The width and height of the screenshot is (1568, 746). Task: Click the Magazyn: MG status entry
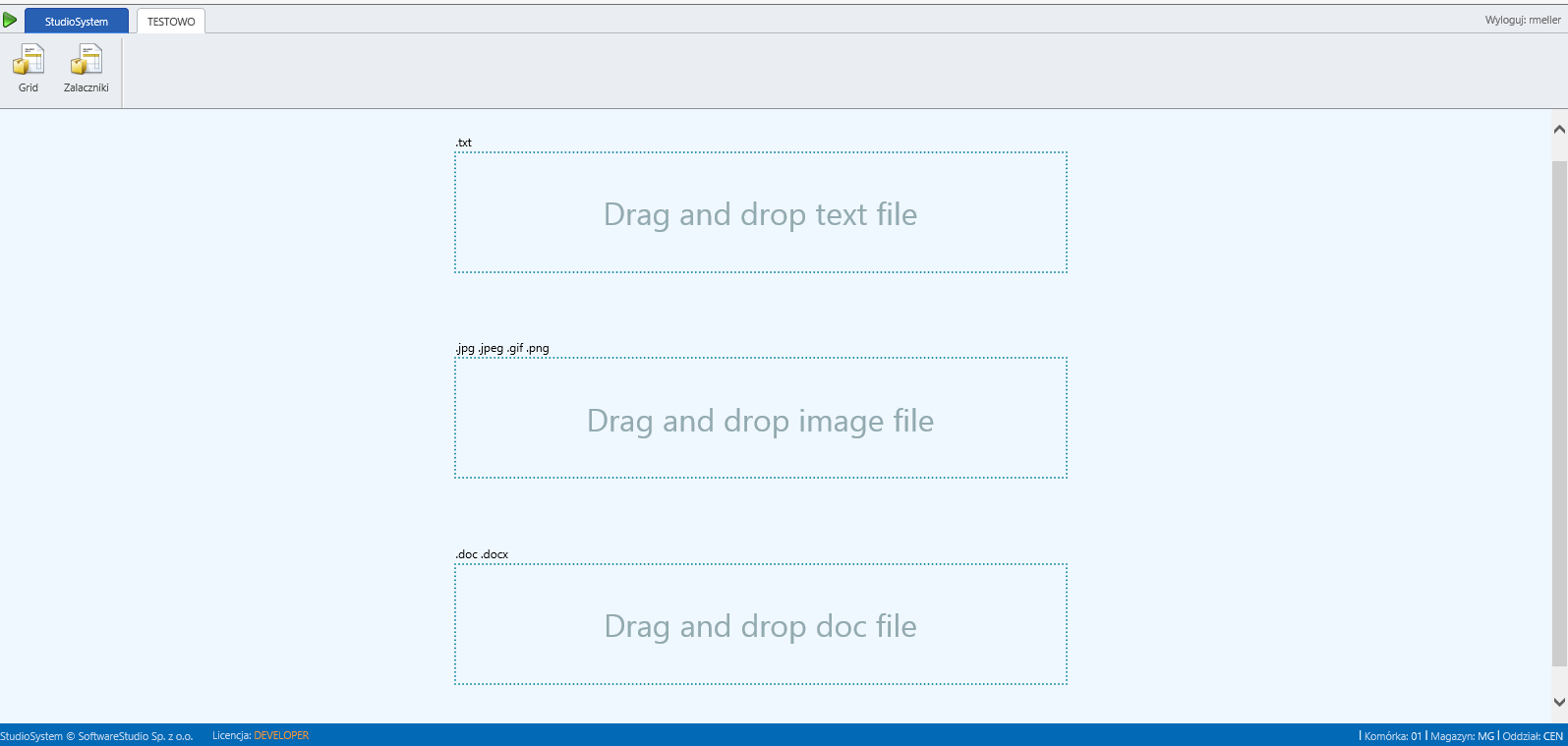pyautogui.click(x=1462, y=736)
